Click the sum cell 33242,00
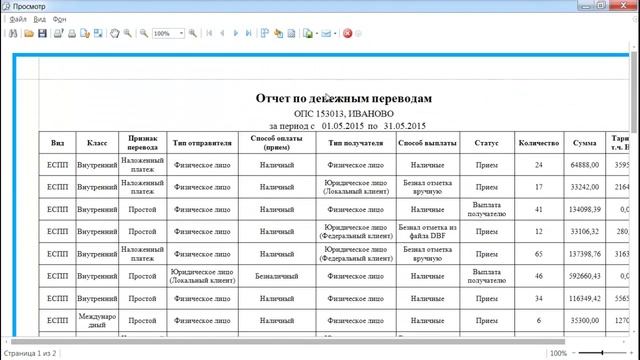 tap(584, 187)
